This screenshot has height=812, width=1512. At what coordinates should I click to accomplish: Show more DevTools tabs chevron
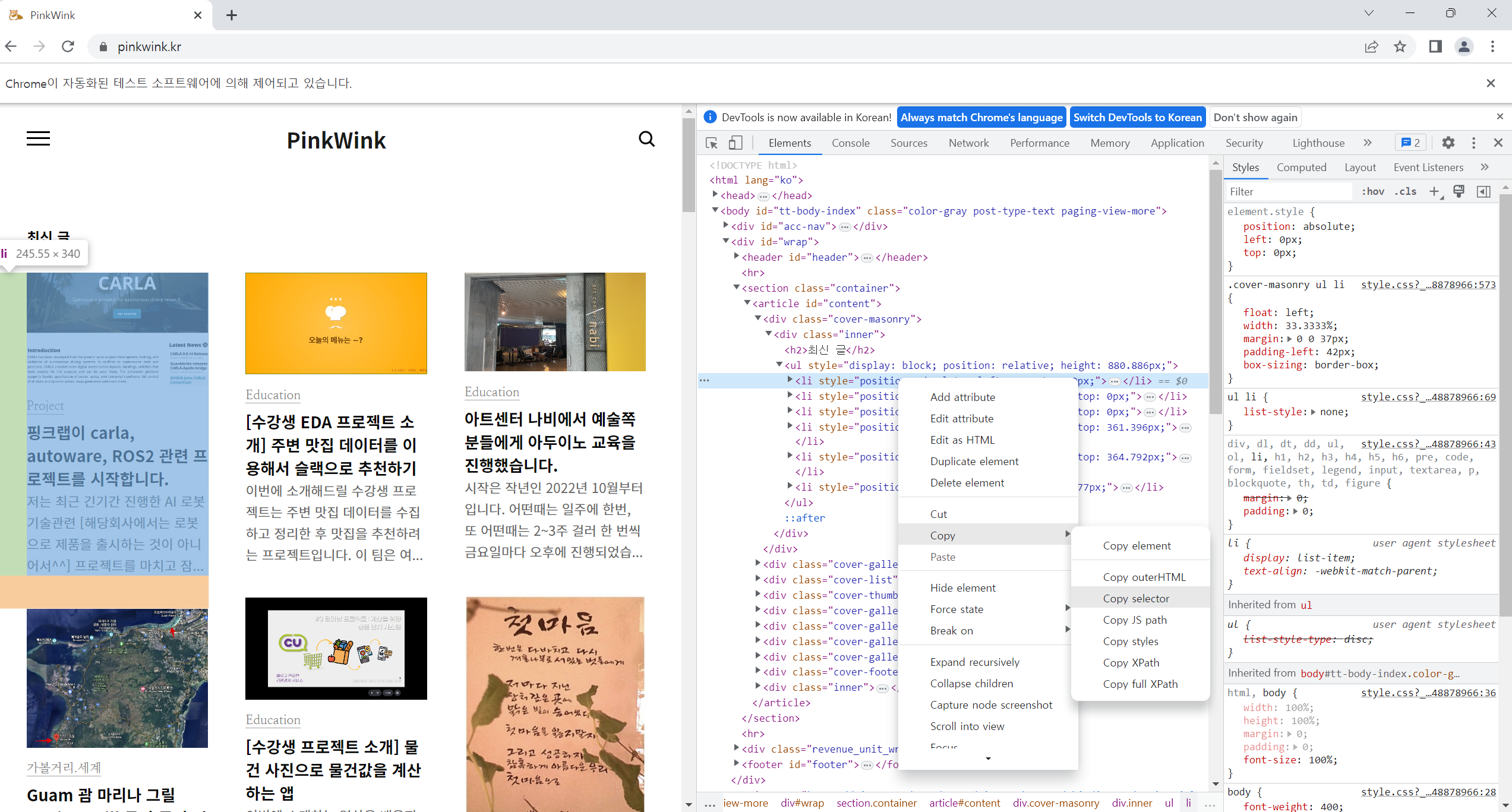pos(1368,143)
